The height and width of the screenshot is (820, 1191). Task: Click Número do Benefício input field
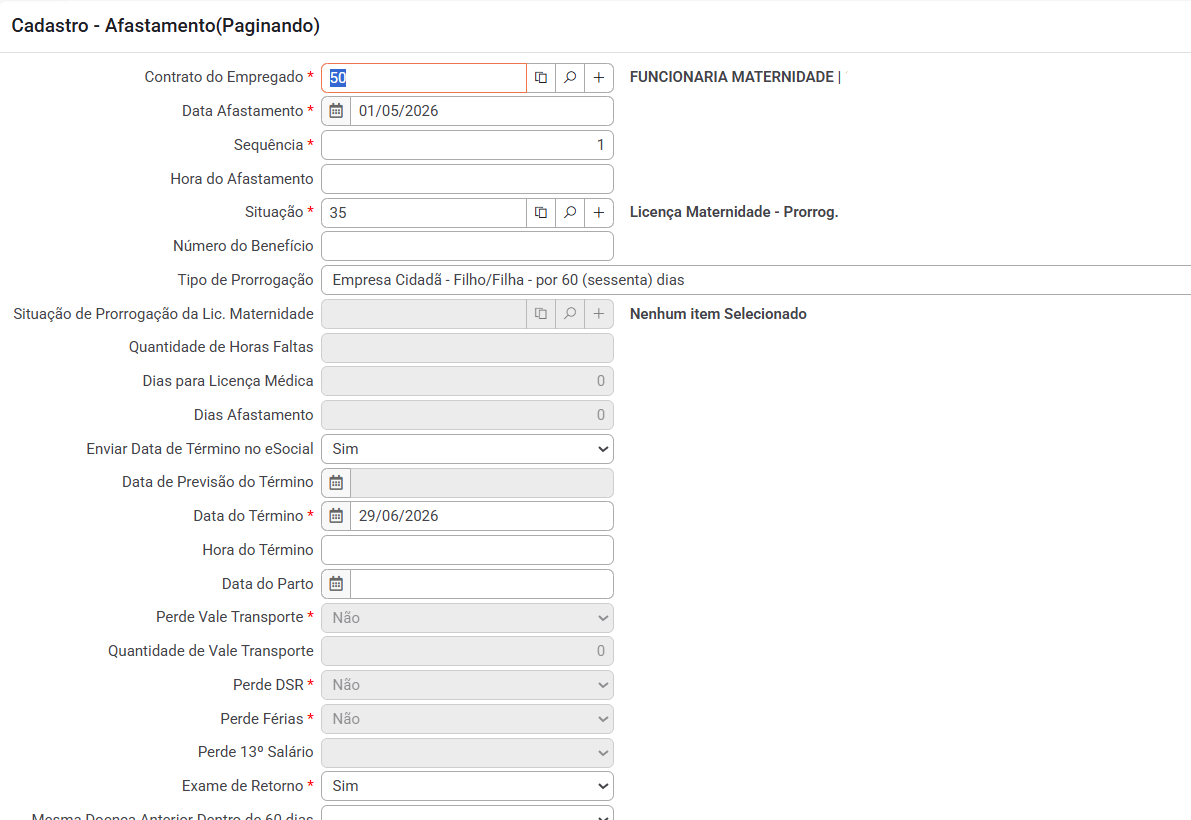[467, 246]
